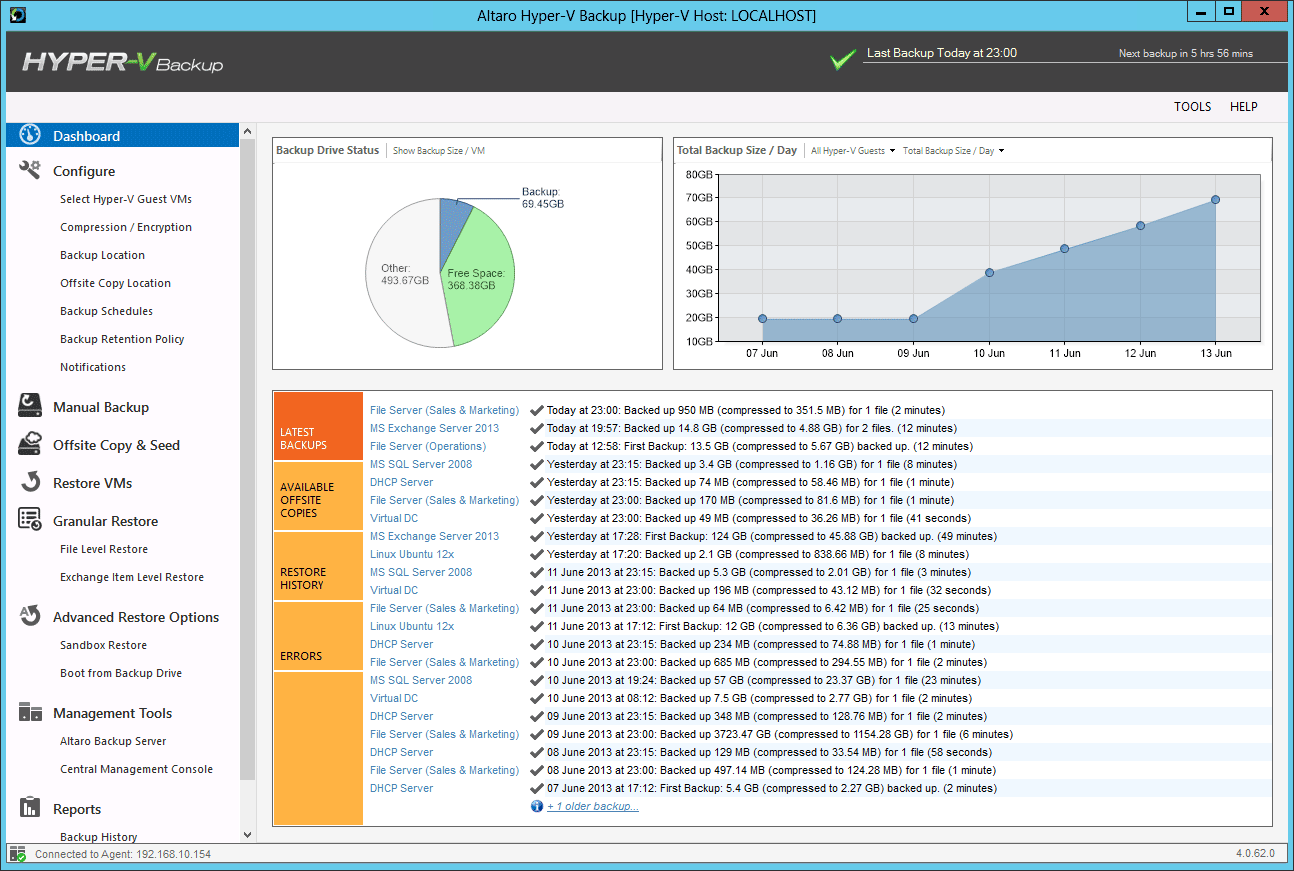
Task: Switch to AVAILABLE OFFSITE COPIES tab
Action: point(318,496)
